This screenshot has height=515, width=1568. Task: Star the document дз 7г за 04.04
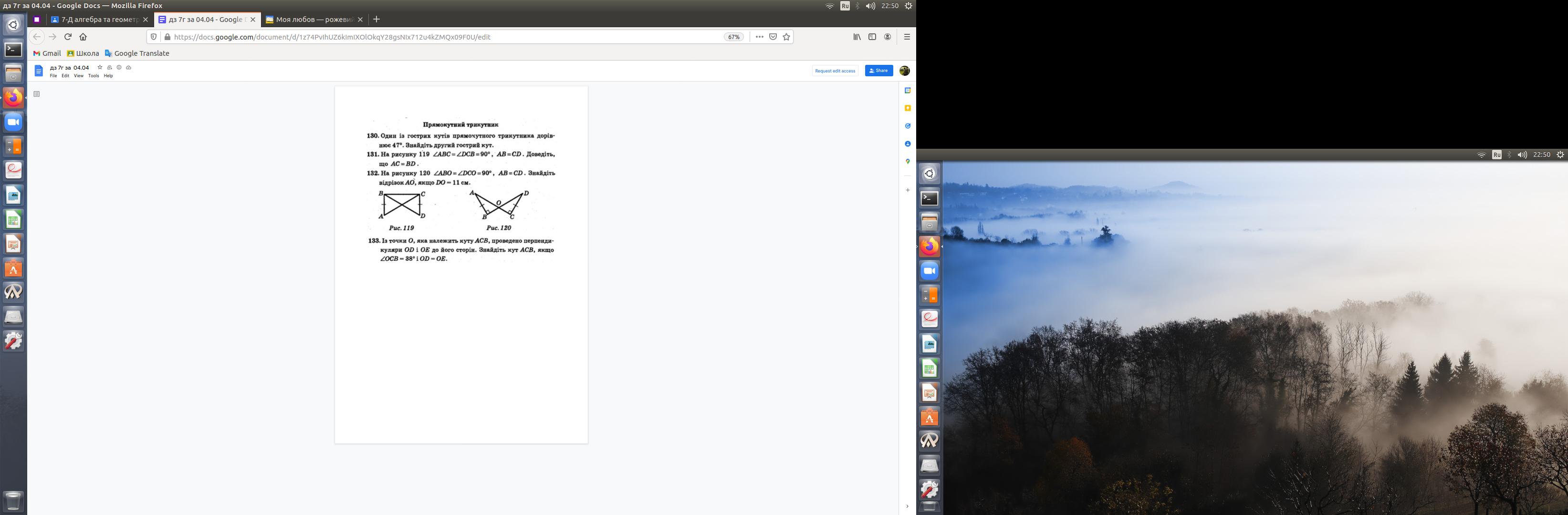tap(100, 68)
